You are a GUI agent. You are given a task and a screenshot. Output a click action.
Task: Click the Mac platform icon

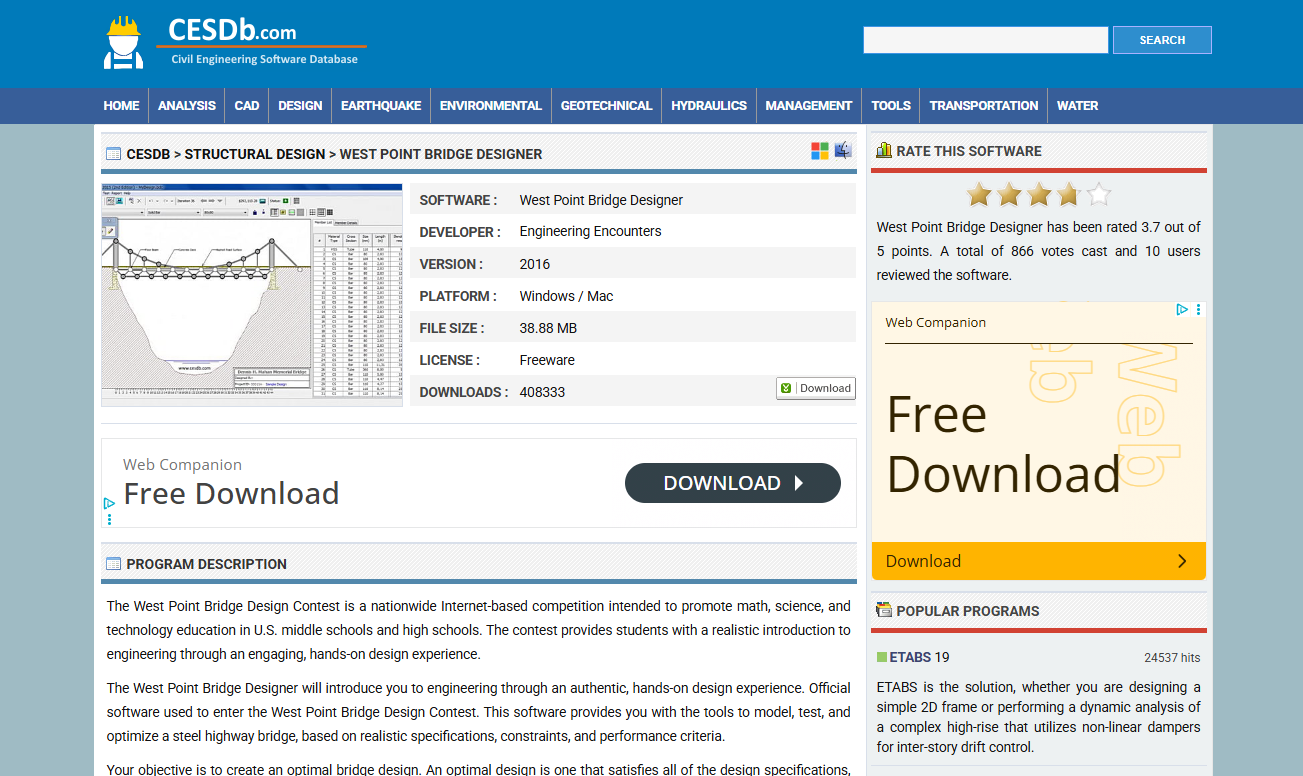(x=844, y=151)
